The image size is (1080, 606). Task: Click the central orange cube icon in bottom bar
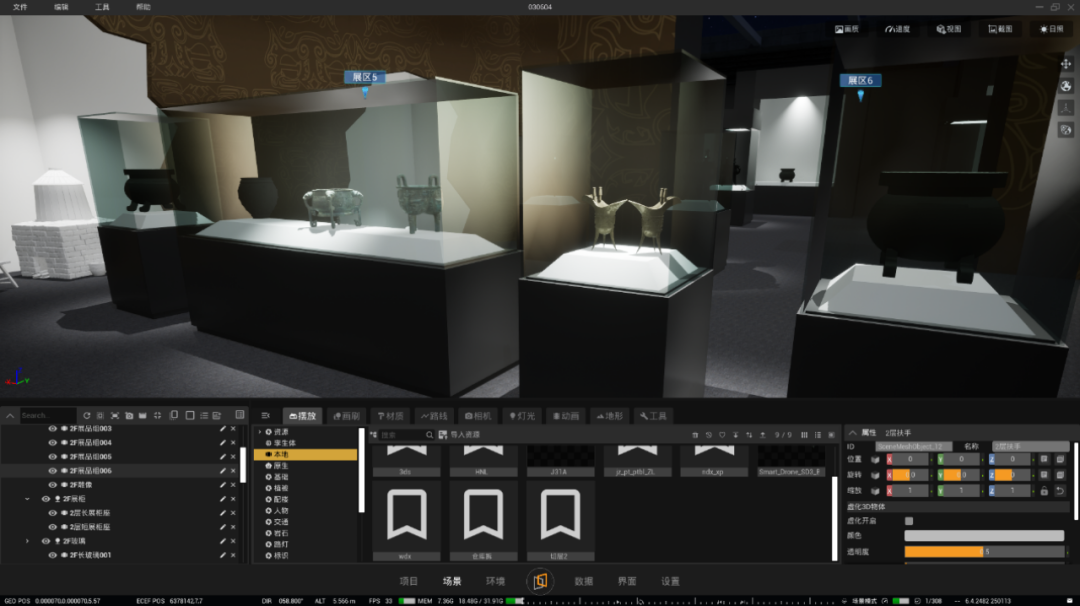coord(540,581)
